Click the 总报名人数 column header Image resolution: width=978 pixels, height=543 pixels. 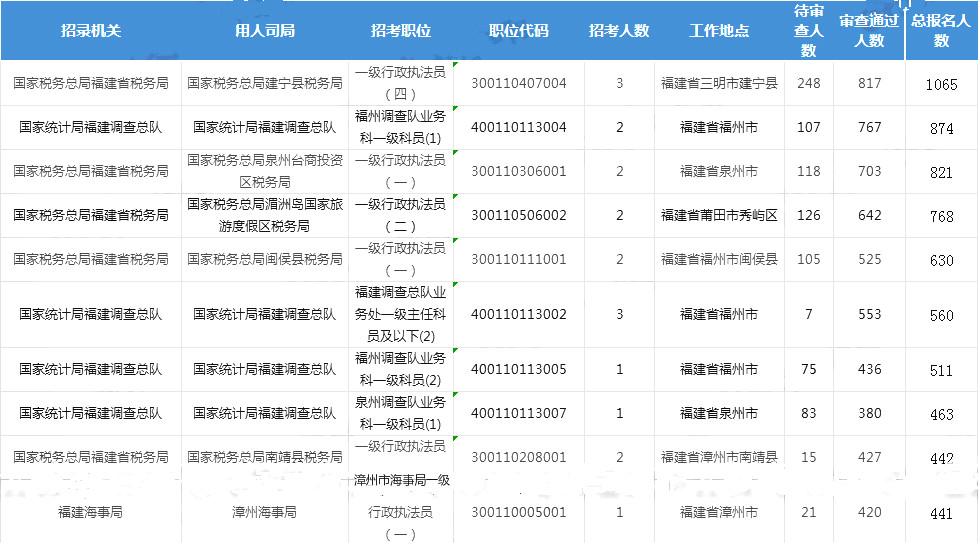941,31
